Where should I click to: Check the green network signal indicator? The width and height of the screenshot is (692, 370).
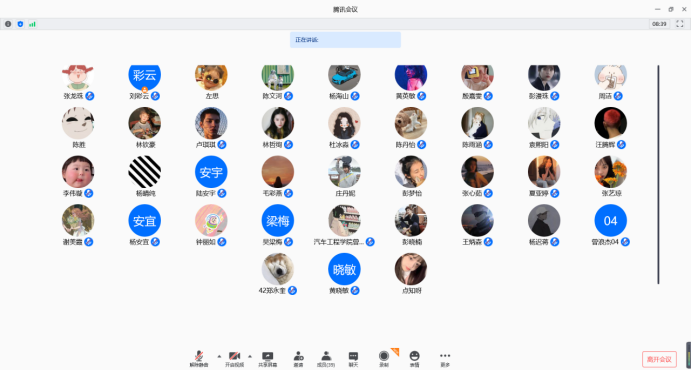32,24
